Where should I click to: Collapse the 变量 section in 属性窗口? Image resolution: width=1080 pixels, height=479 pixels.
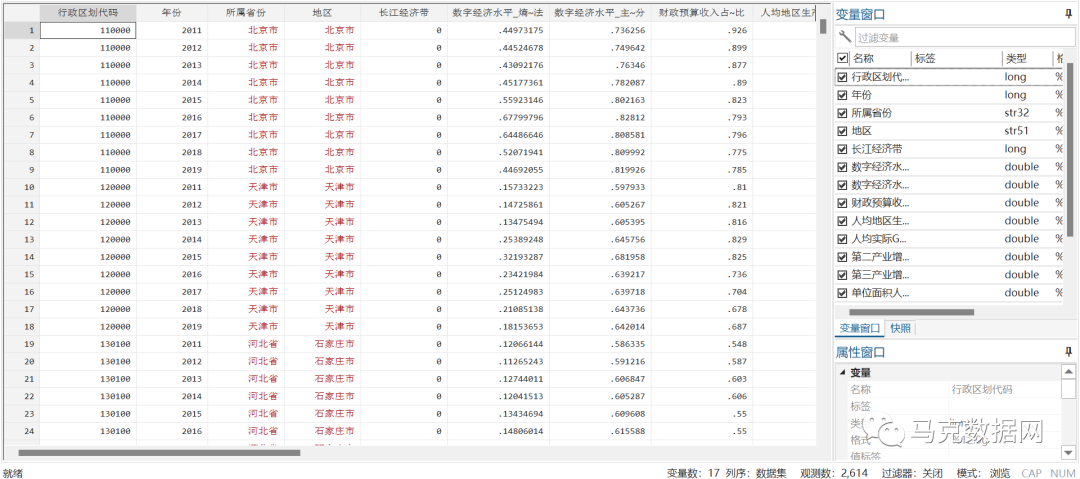(x=842, y=373)
